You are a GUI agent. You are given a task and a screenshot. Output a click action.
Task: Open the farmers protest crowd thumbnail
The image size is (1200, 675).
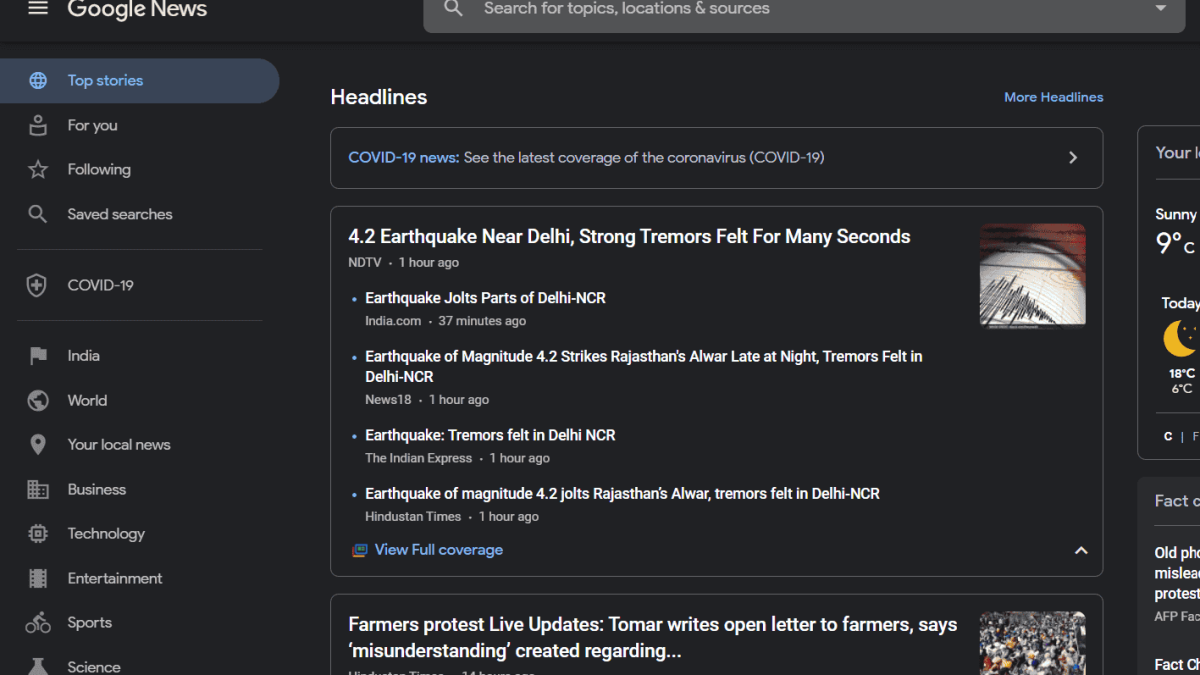point(1033,643)
